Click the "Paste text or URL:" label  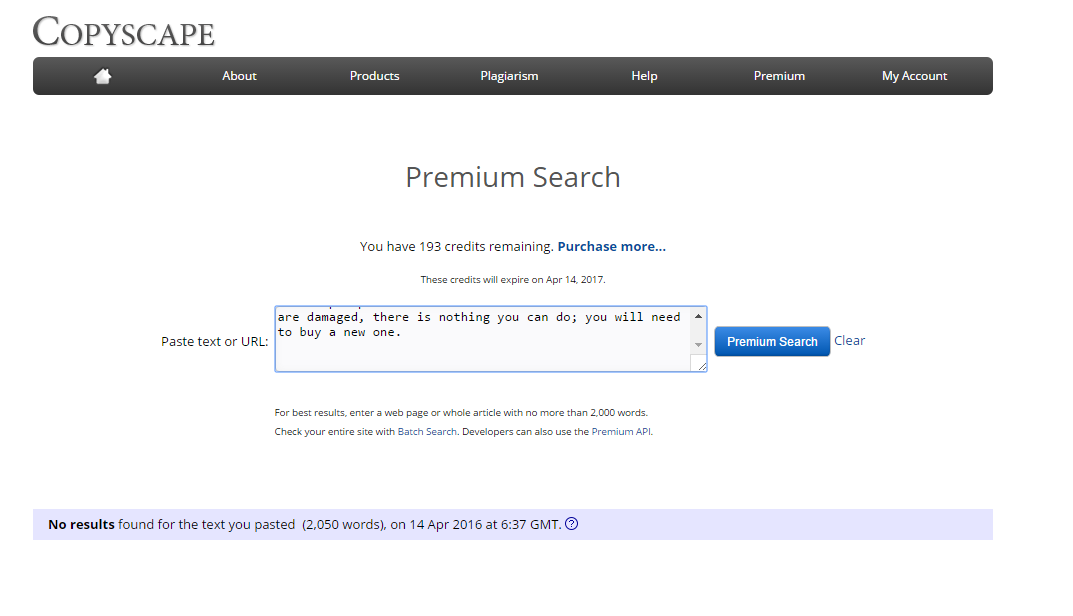[214, 342]
